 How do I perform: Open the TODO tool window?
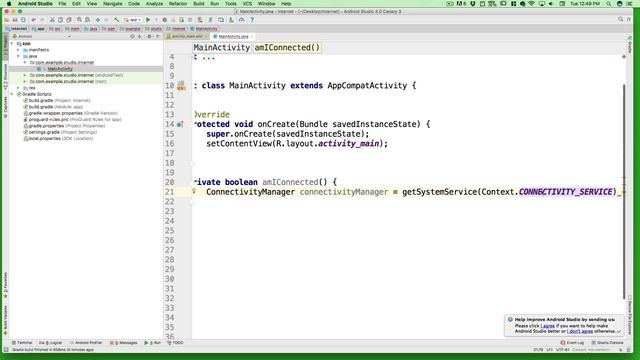click(176, 343)
